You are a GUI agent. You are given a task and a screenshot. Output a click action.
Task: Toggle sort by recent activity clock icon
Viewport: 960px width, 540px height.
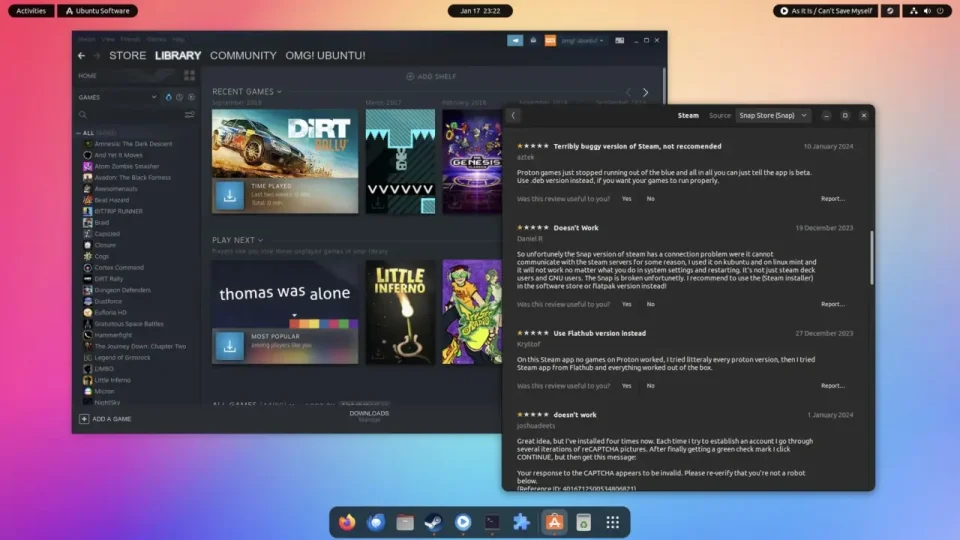(x=179, y=97)
